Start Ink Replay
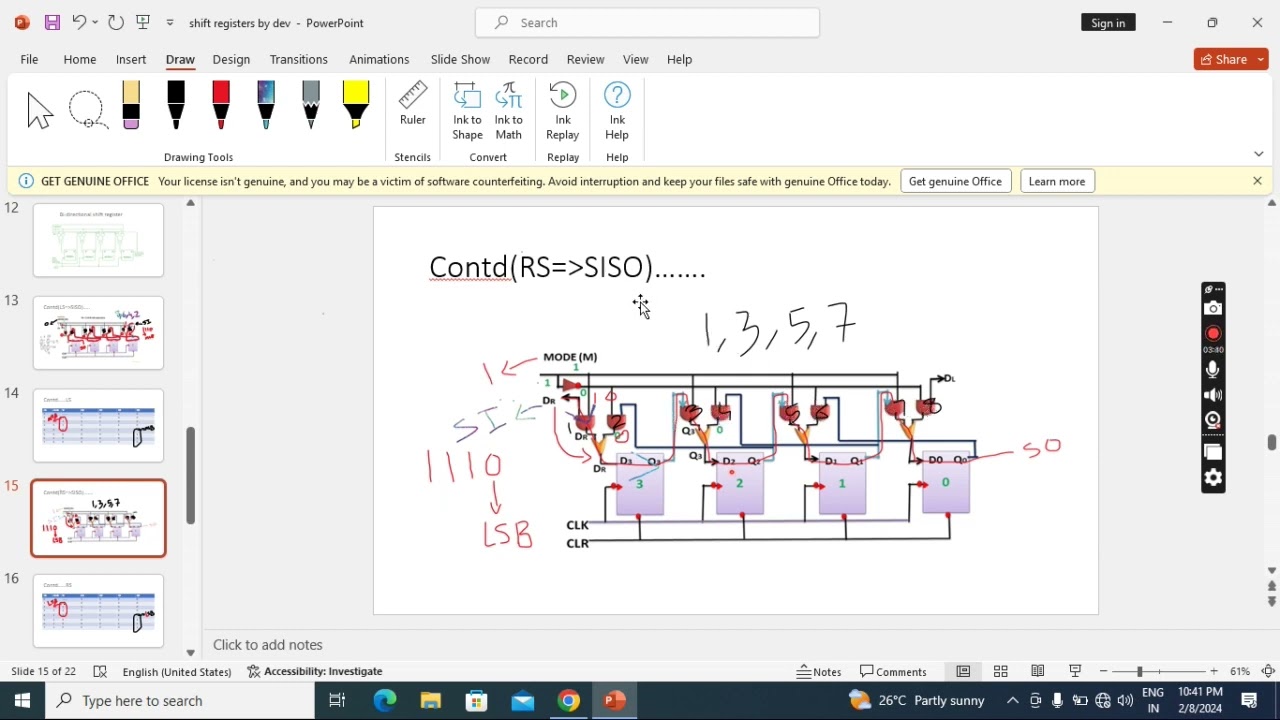Image resolution: width=1280 pixels, height=720 pixels. coord(563,111)
